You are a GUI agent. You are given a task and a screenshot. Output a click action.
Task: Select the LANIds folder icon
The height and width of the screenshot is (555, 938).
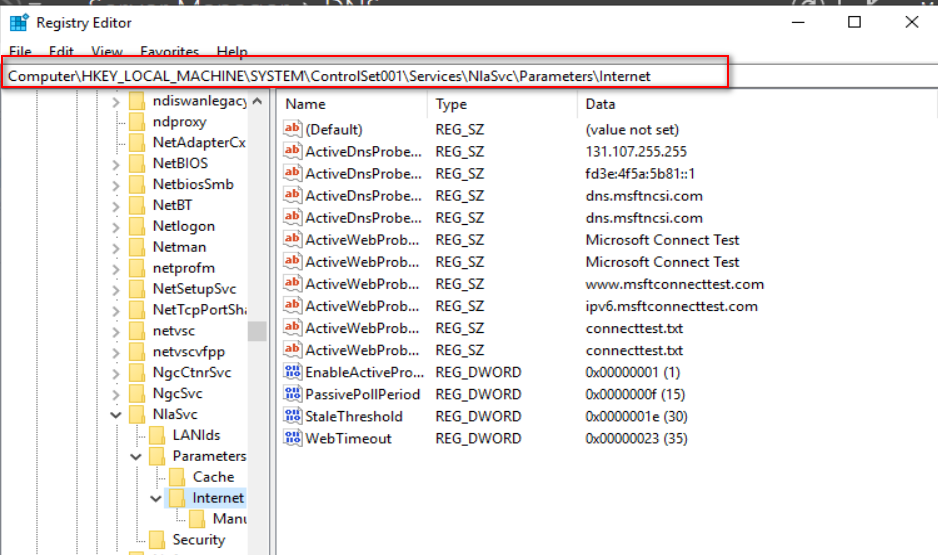(x=157, y=435)
